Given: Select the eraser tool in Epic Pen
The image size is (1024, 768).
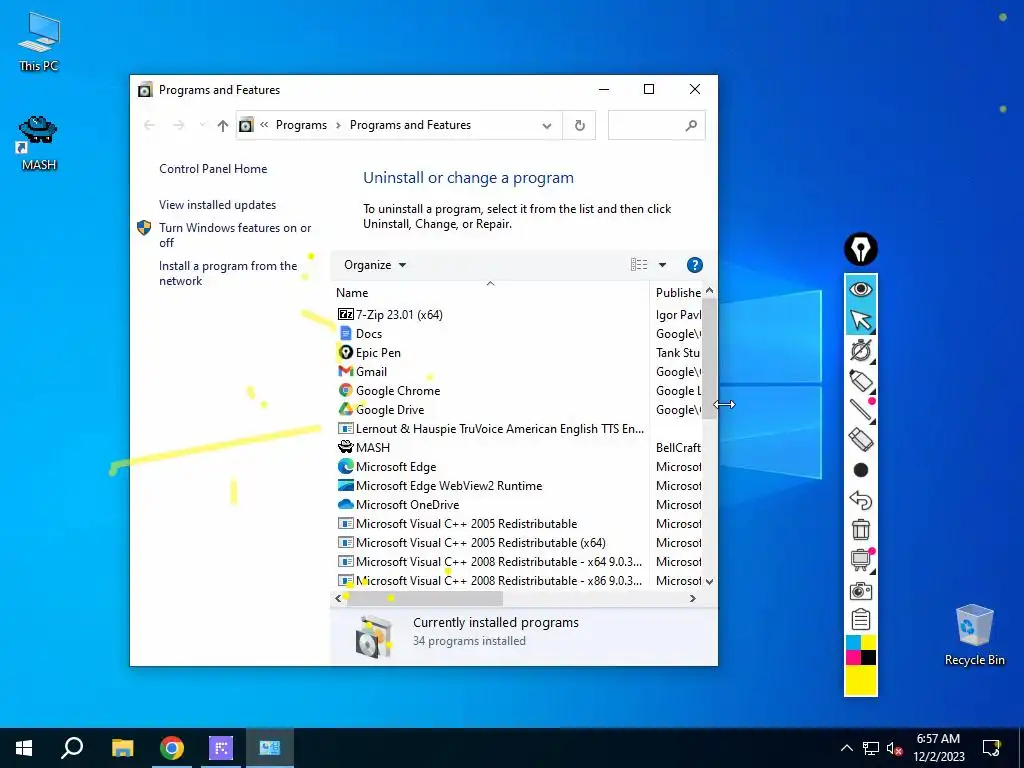Looking at the screenshot, I should [x=861, y=440].
